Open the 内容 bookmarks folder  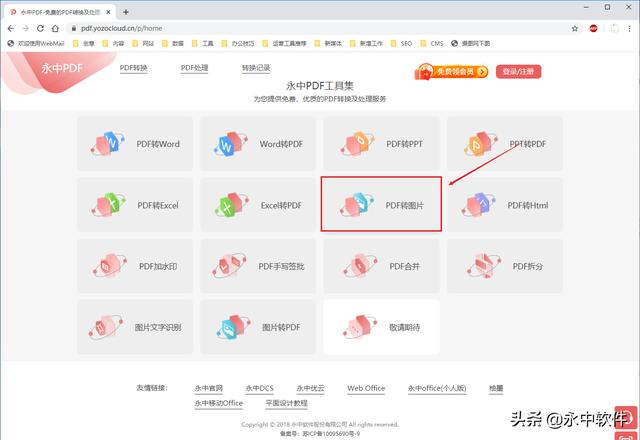pos(113,43)
